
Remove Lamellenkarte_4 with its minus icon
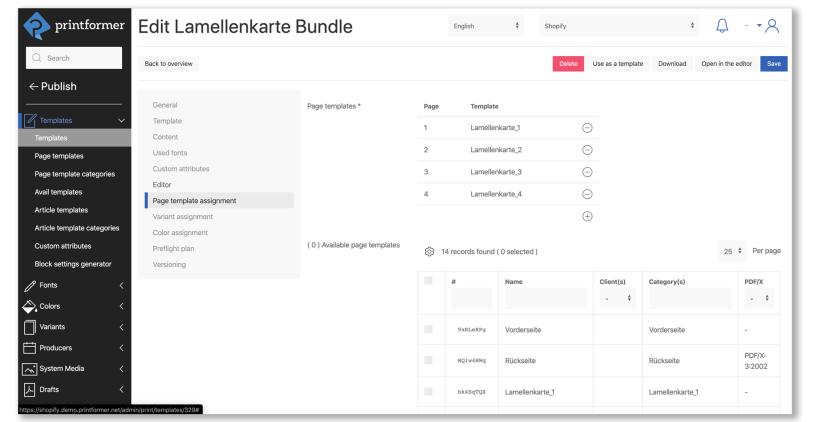pyautogui.click(x=587, y=194)
